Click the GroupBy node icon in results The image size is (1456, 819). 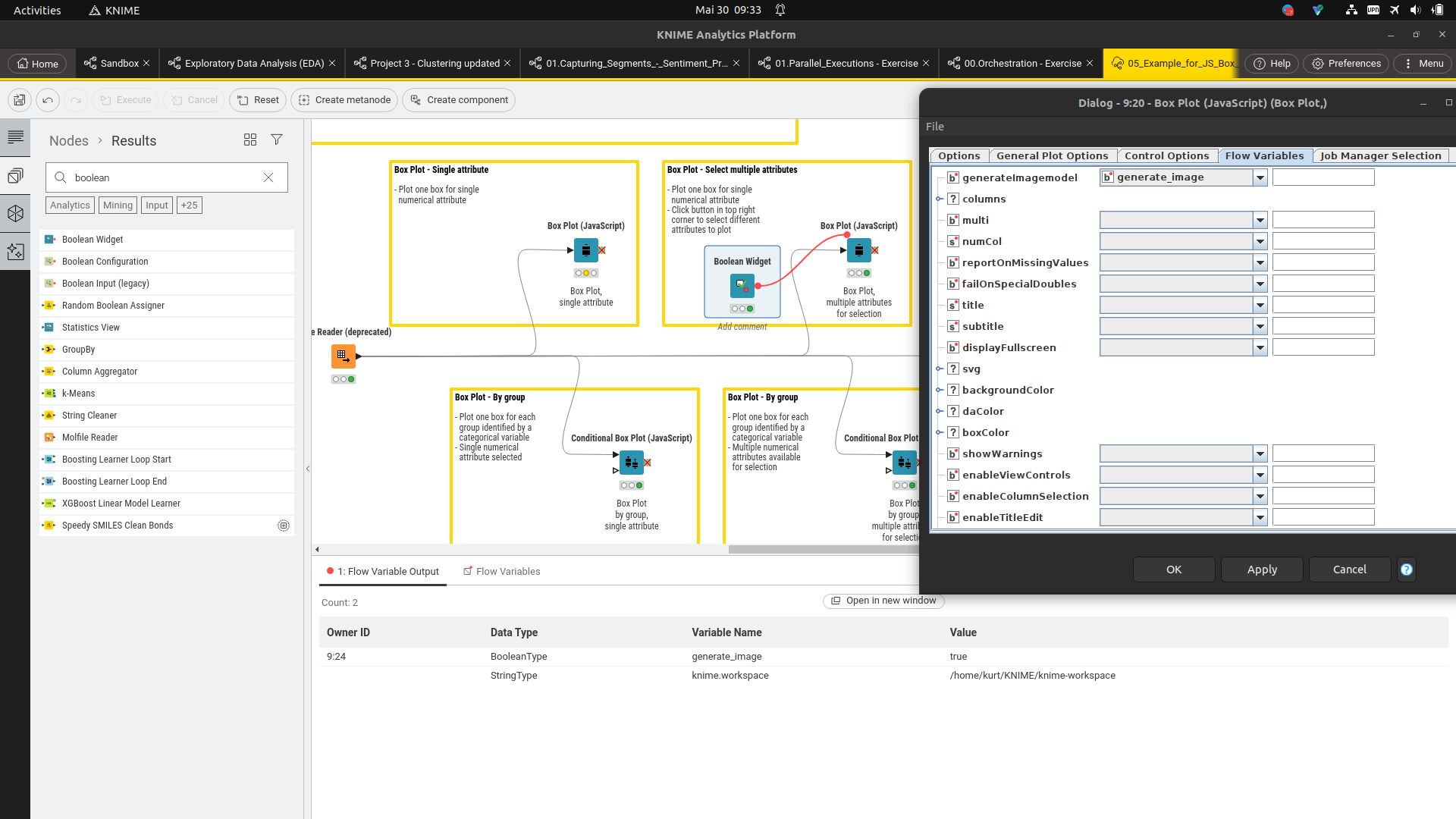[x=49, y=350]
